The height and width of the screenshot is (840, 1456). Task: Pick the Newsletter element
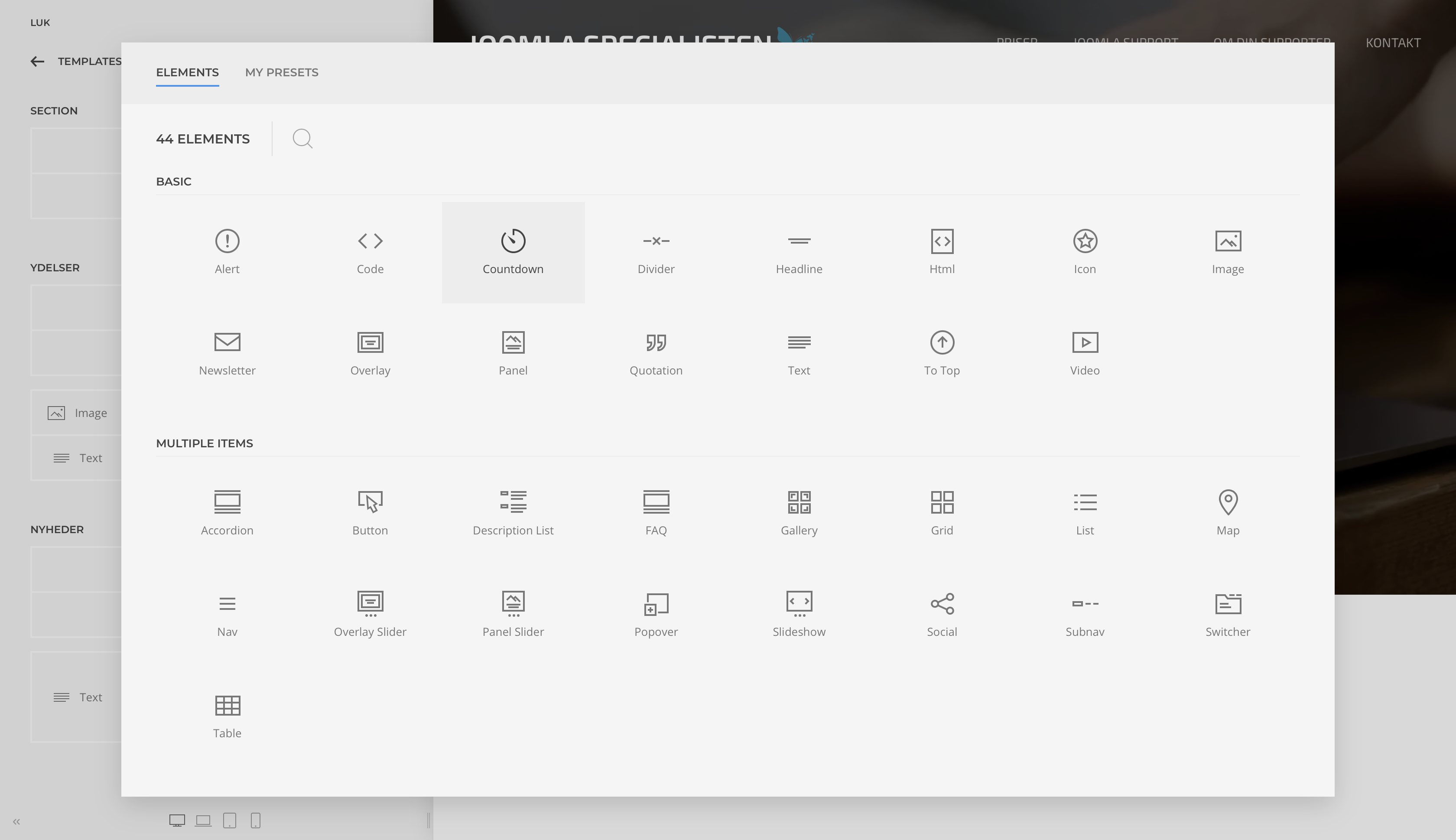click(x=227, y=354)
